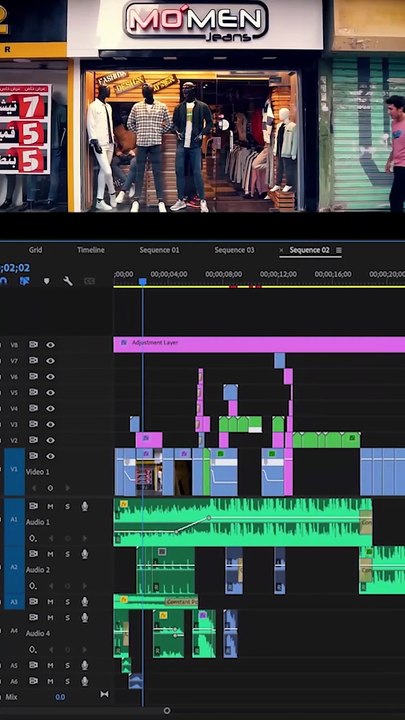Click the timeline zoom scrollbar handle
Image resolution: width=405 pixels, height=720 pixels.
coord(167,710)
